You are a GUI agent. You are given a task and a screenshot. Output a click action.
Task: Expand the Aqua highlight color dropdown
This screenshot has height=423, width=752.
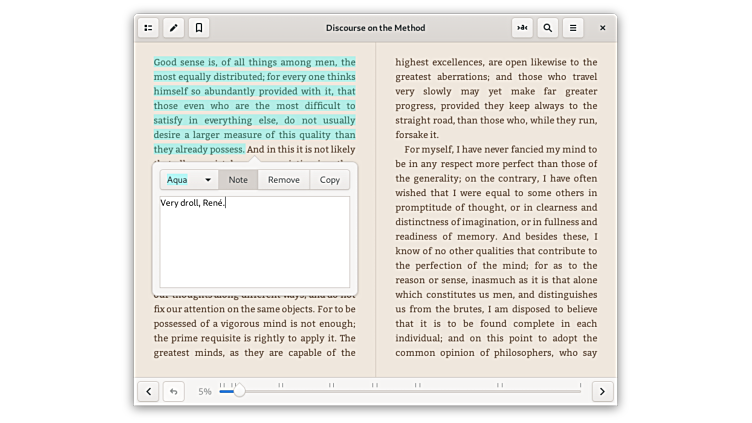[189, 180]
